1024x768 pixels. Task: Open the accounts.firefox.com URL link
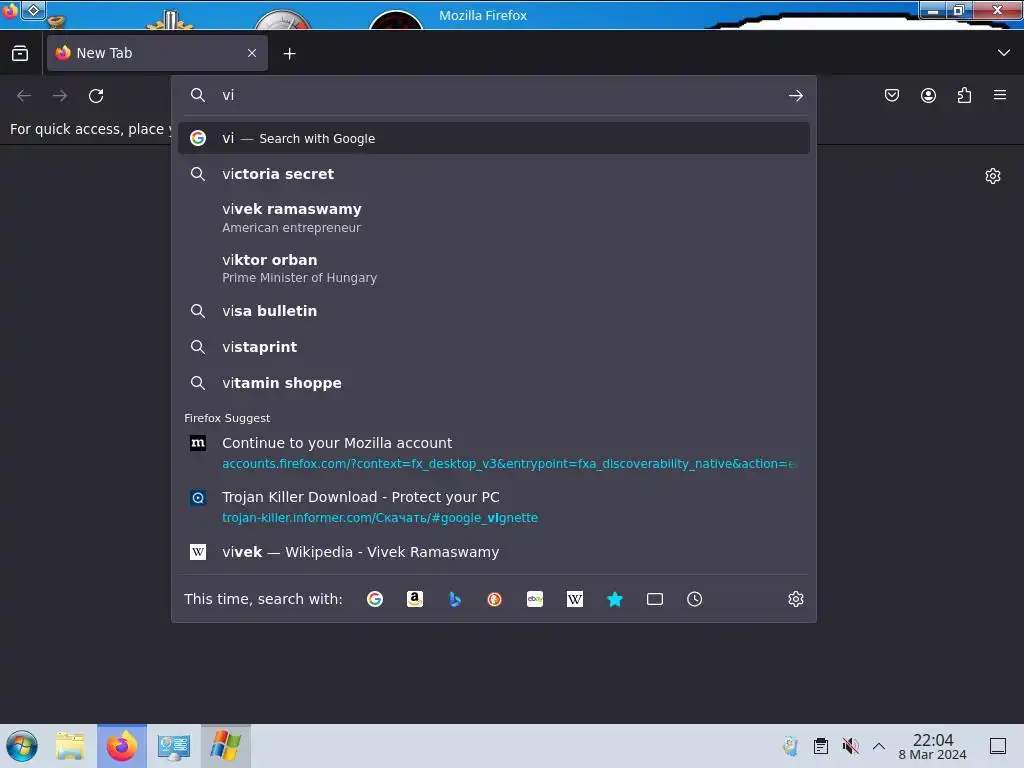click(x=509, y=464)
